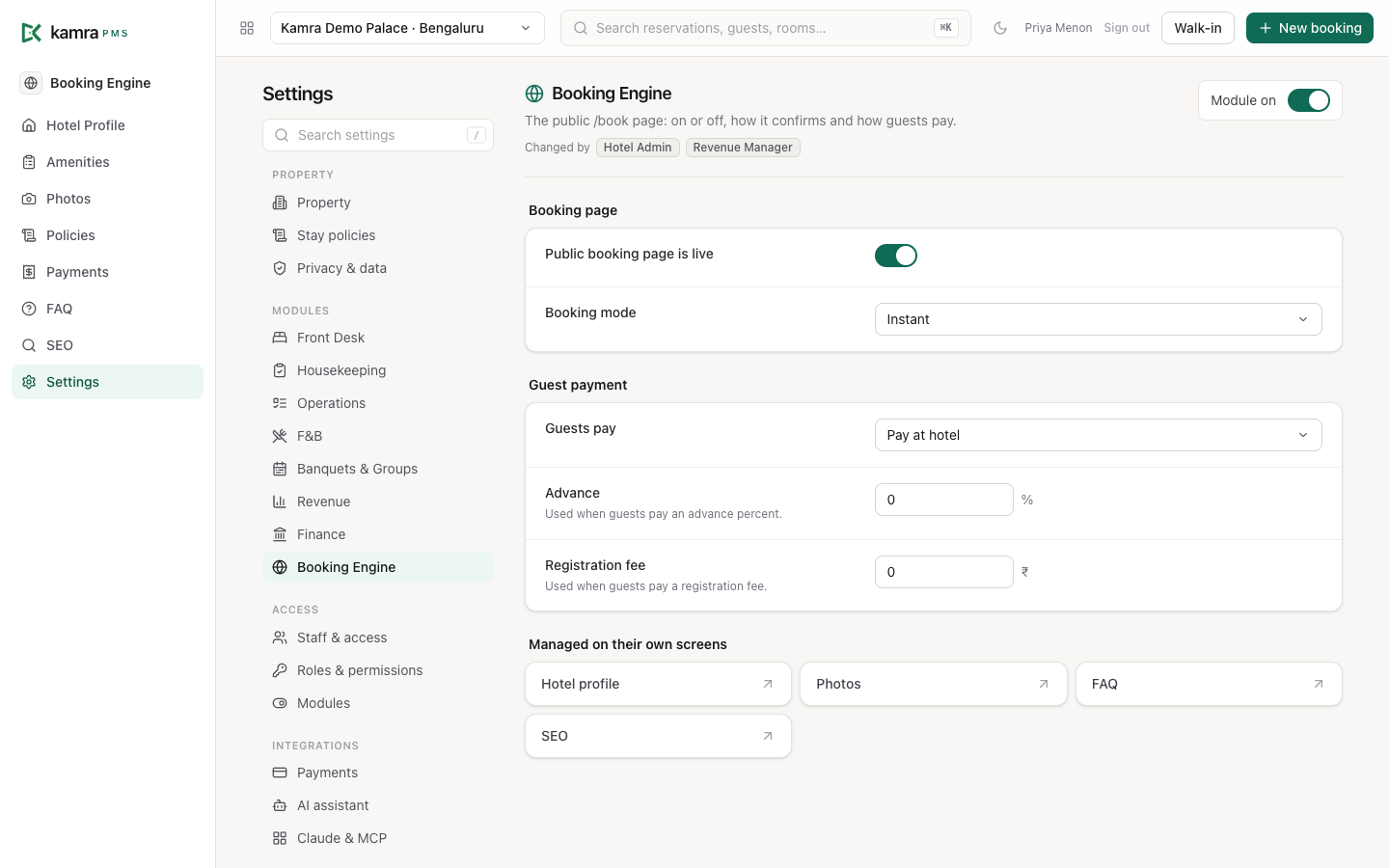
Task: Click the Revenue Manager role tag
Action: pyautogui.click(x=743, y=148)
